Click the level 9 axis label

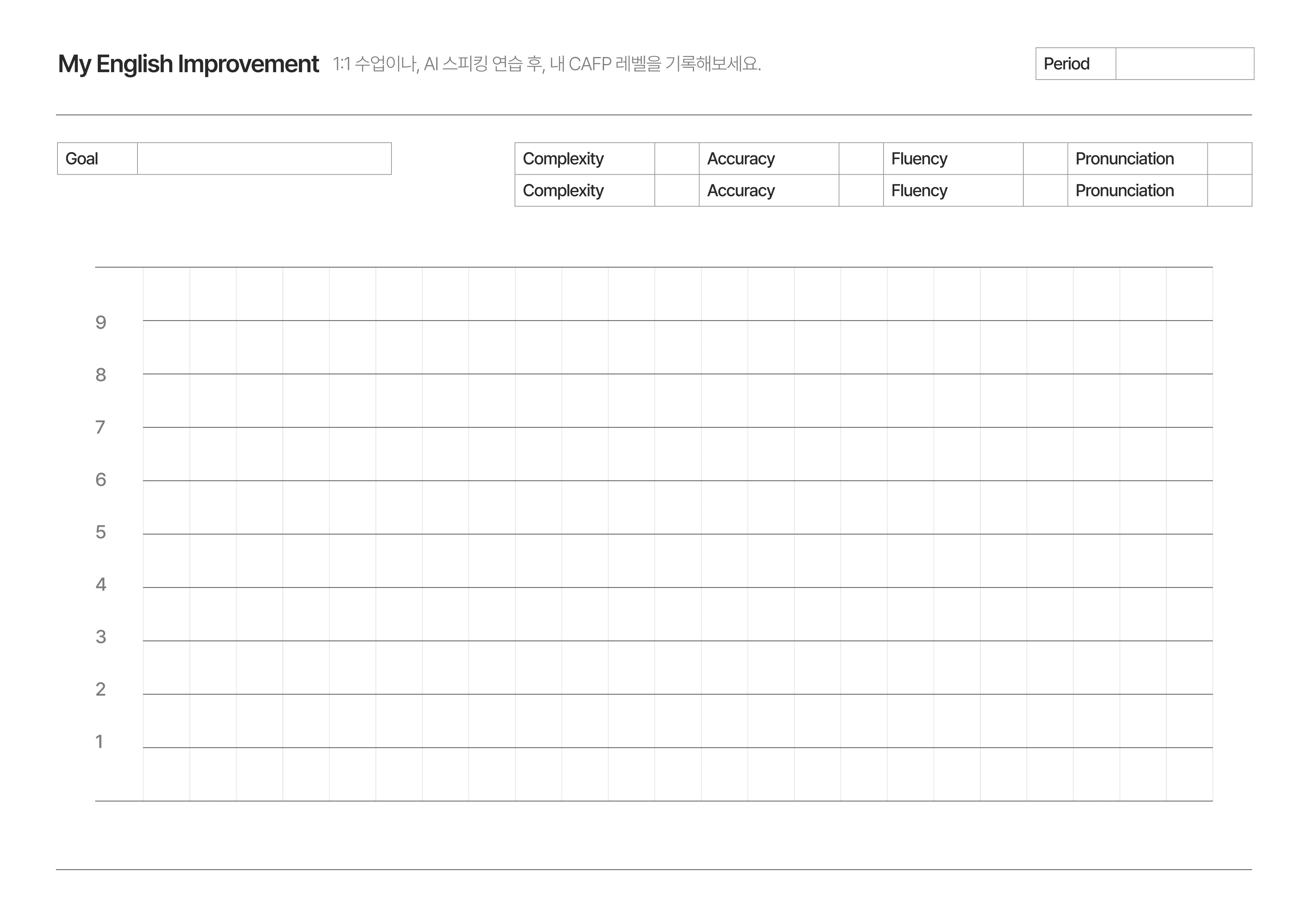click(101, 323)
